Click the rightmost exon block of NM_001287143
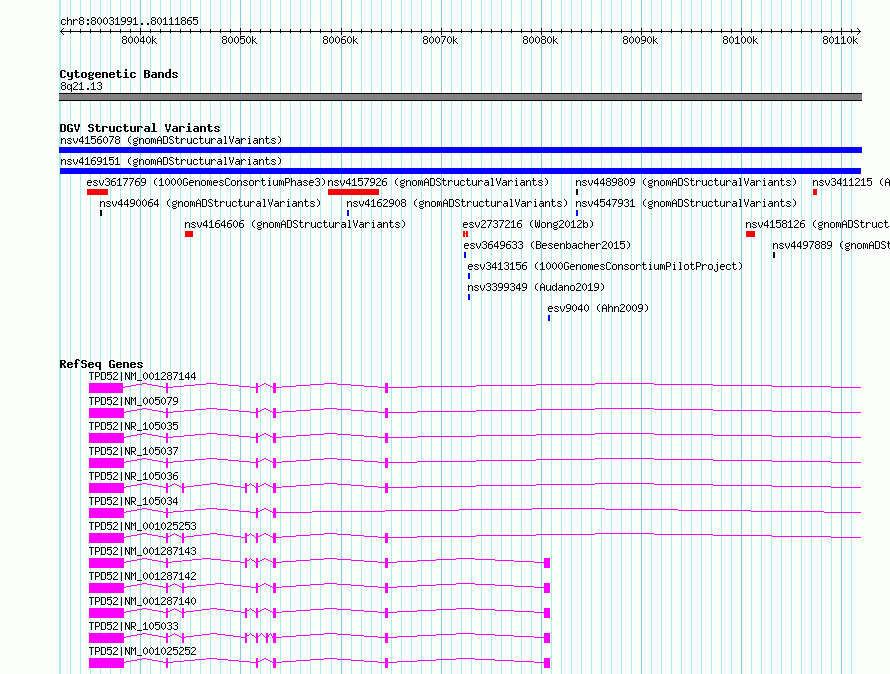890x674 pixels. coord(547,563)
